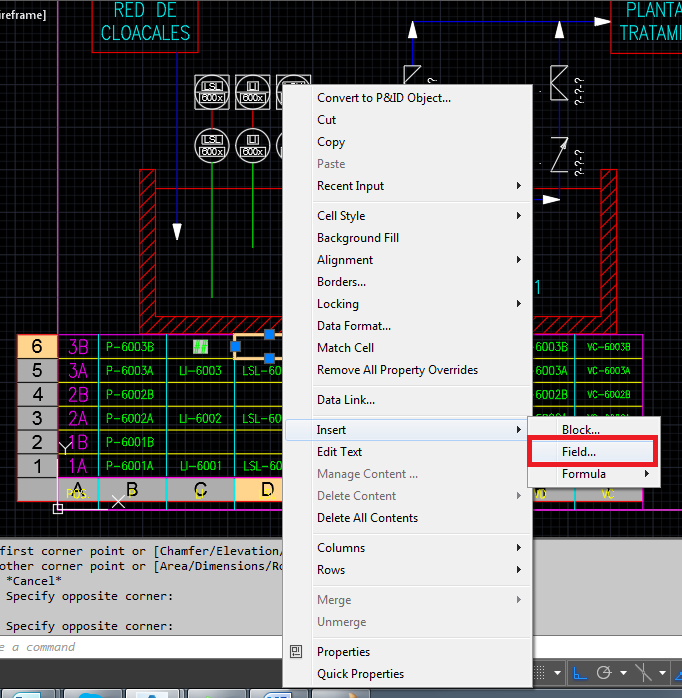Click cell P-6001A in table
The image size is (682, 698).
[132, 466]
